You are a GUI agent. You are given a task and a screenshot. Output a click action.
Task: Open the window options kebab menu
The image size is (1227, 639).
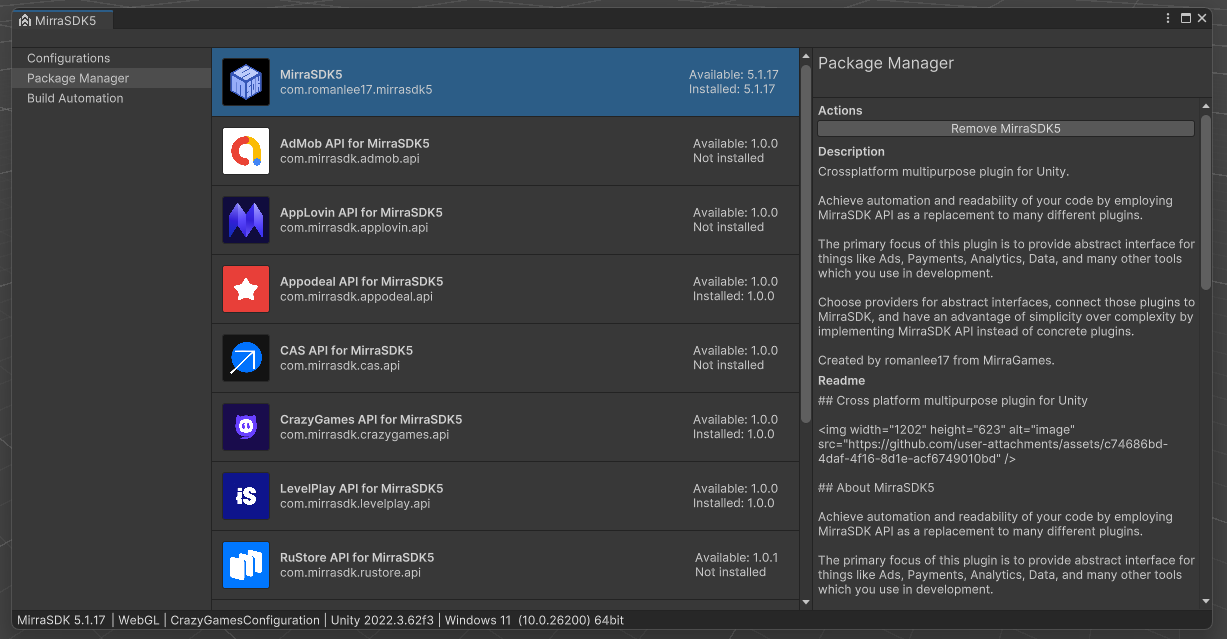click(x=1167, y=17)
